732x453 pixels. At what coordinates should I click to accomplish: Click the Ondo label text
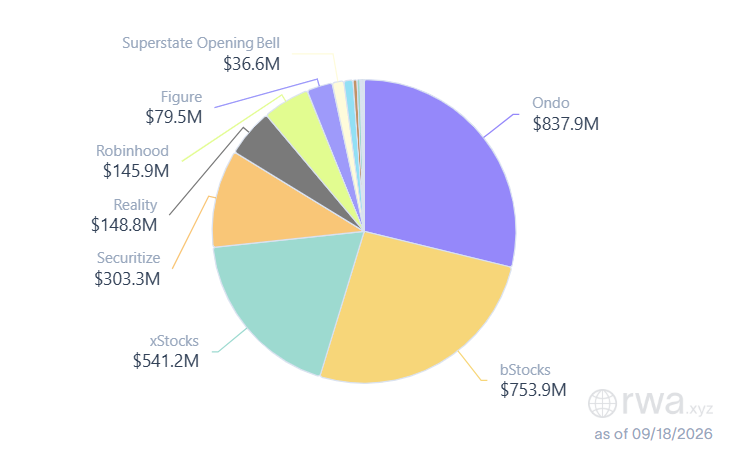(x=551, y=103)
